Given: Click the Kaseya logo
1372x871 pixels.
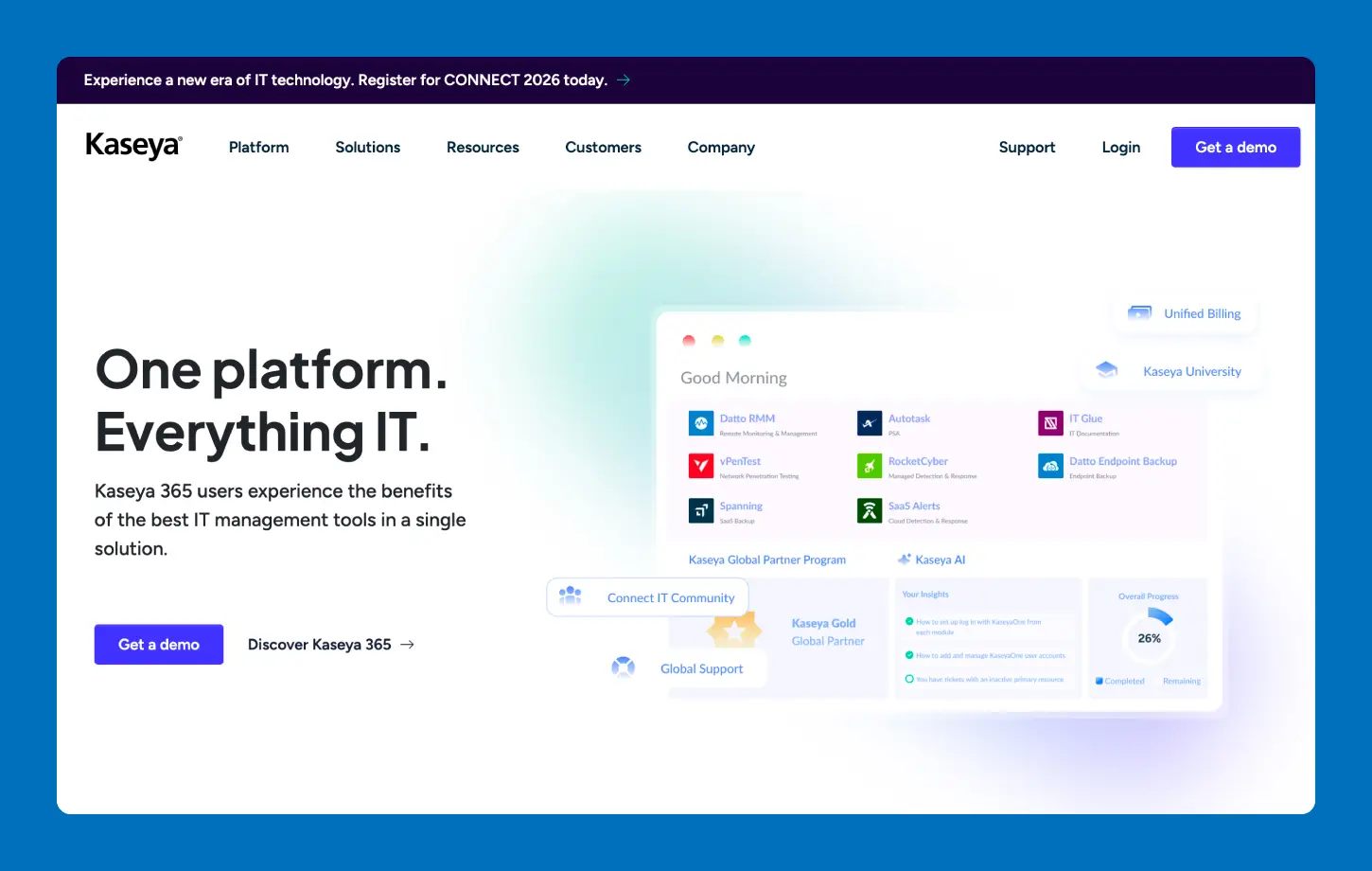Looking at the screenshot, I should tap(133, 147).
